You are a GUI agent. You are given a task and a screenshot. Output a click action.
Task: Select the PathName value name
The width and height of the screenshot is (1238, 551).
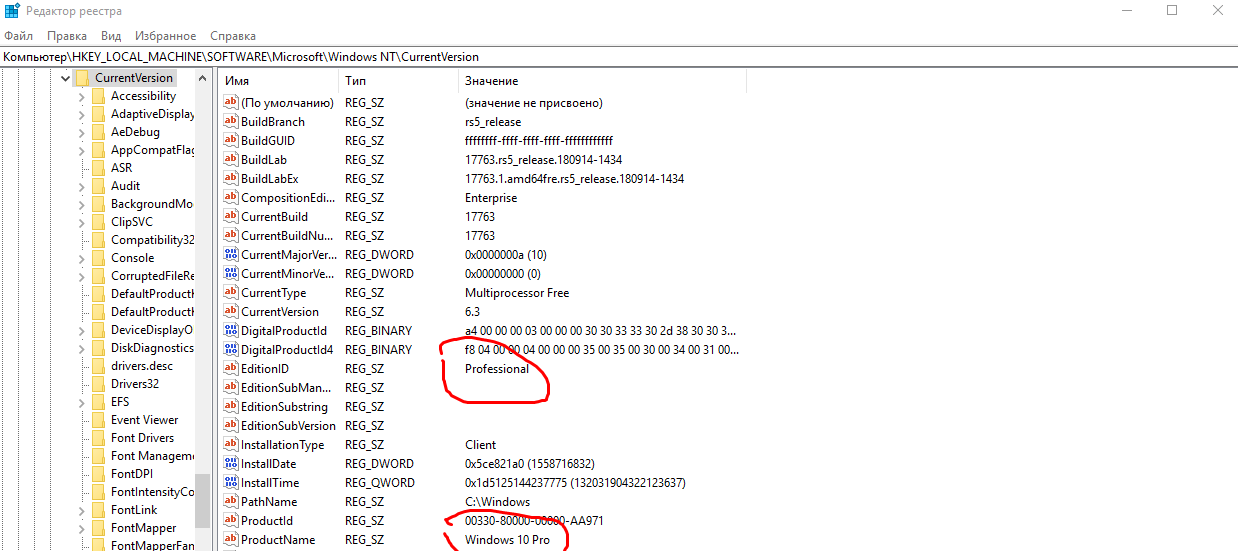[x=269, y=502]
